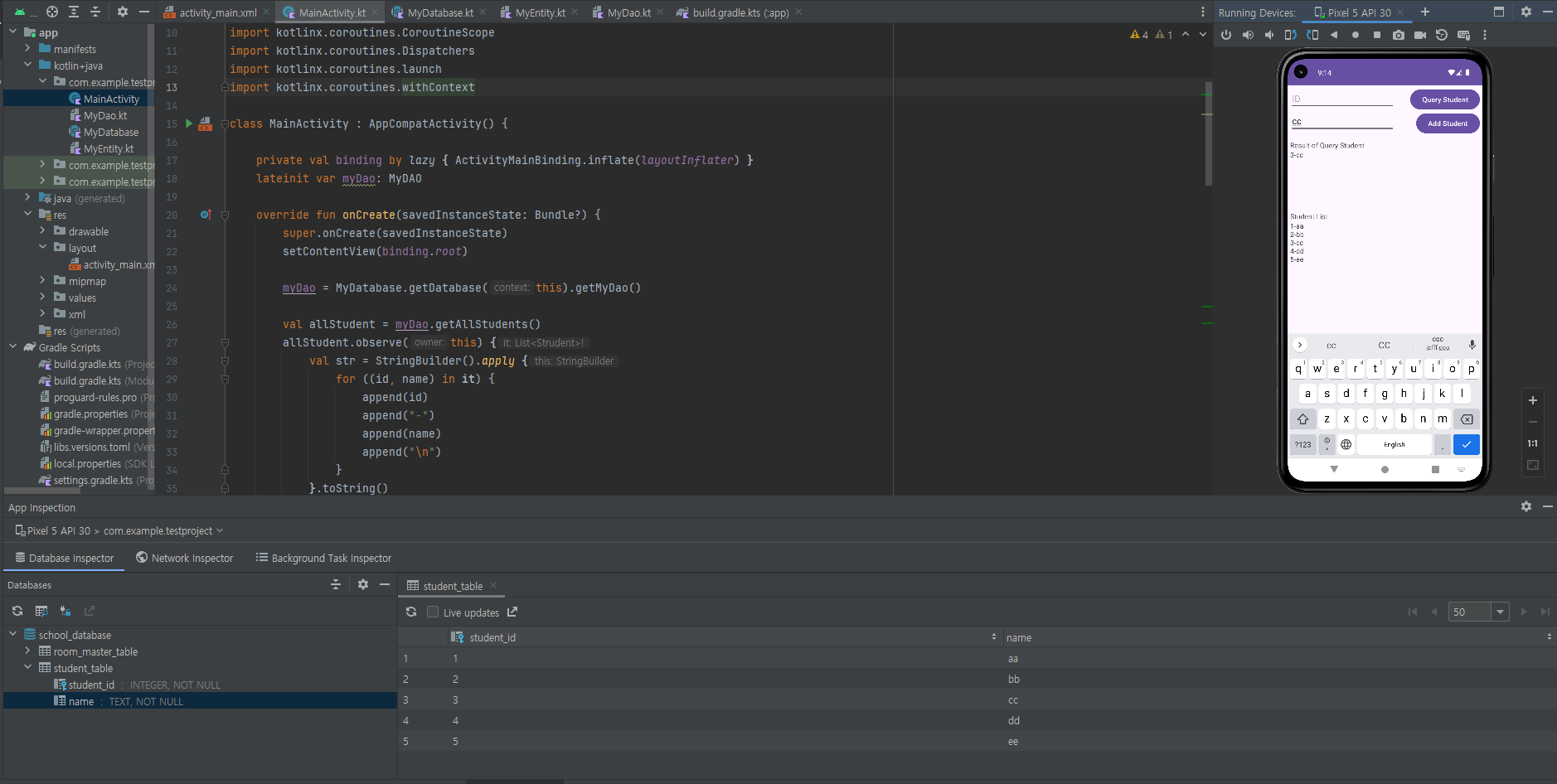The width and height of the screenshot is (1557, 784).
Task: Collapse the res folder
Action: coord(27,214)
